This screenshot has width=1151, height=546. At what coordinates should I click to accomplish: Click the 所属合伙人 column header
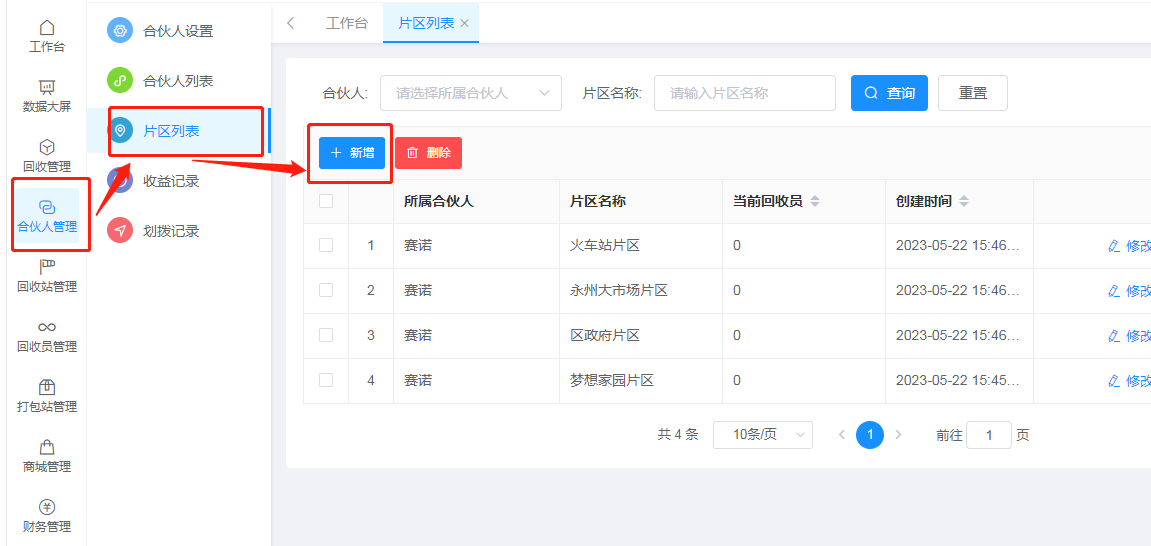coord(439,201)
